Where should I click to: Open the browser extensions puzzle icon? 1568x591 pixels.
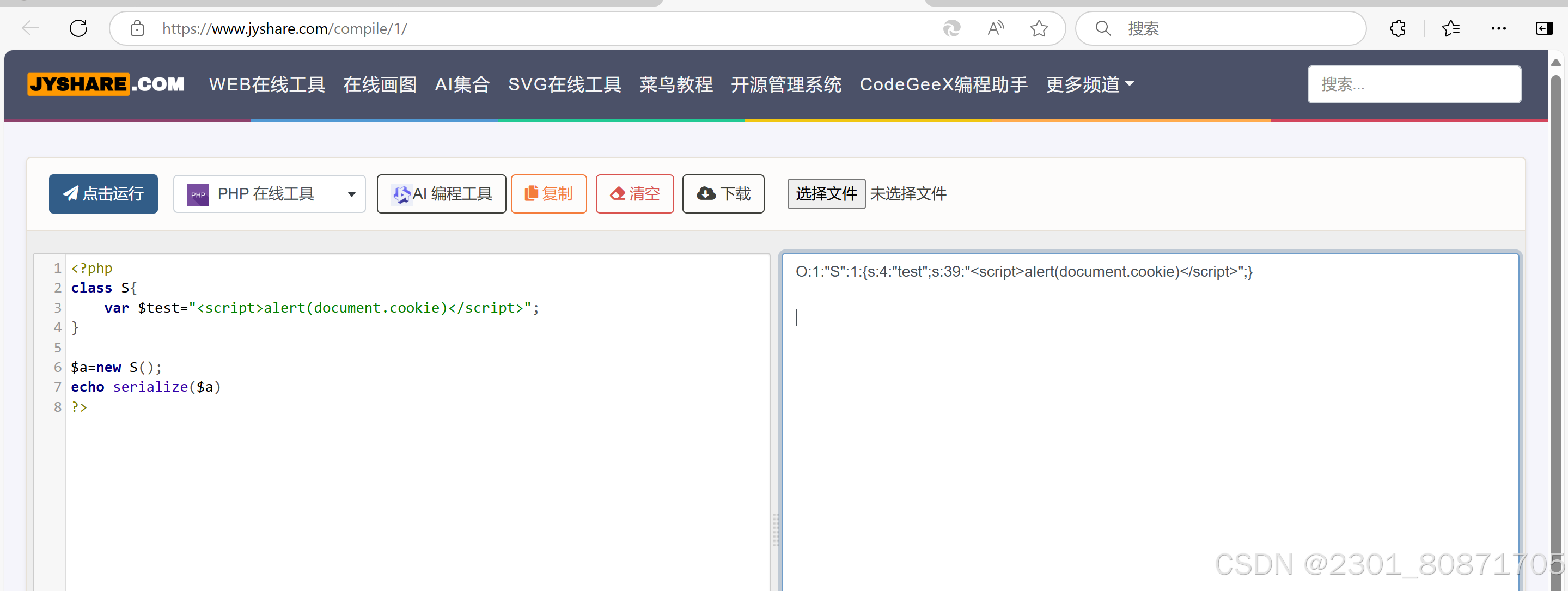pyautogui.click(x=1398, y=29)
